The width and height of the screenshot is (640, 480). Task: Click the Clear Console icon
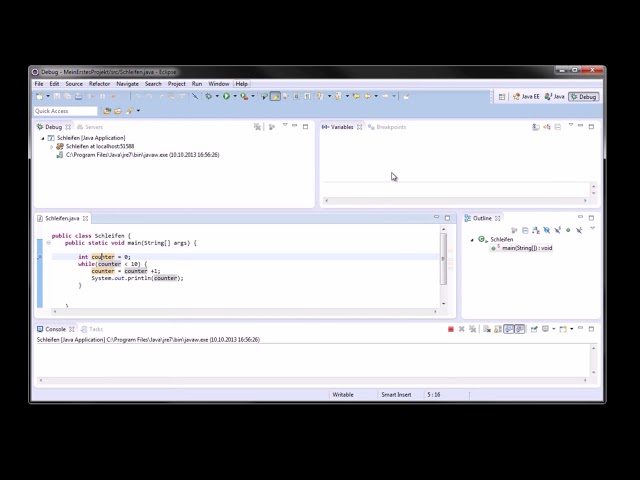[x=487, y=329]
